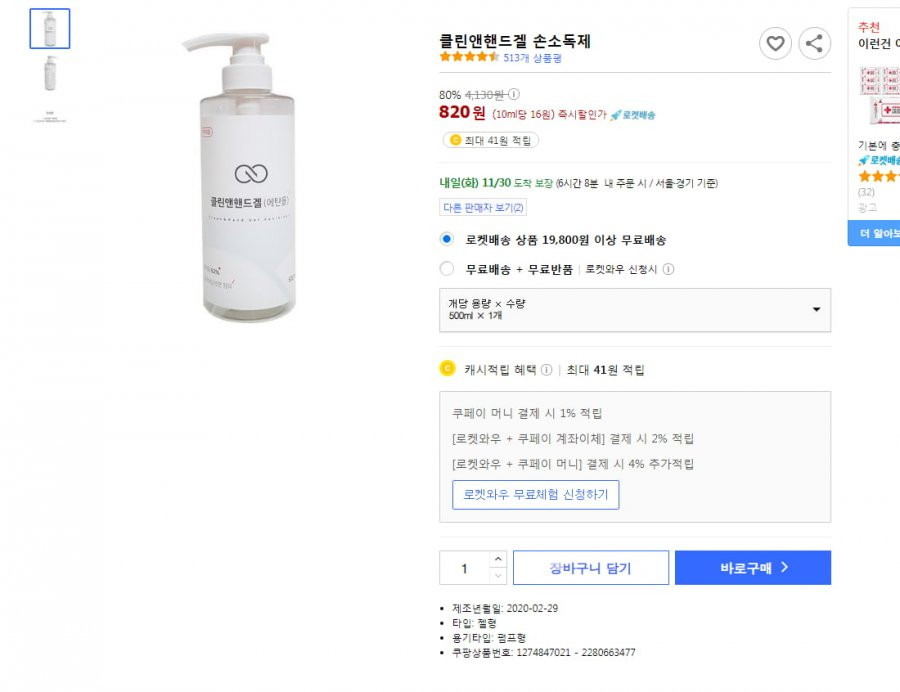Open the 513개 상품평 reviews link
The image size is (900, 692).
click(x=532, y=58)
